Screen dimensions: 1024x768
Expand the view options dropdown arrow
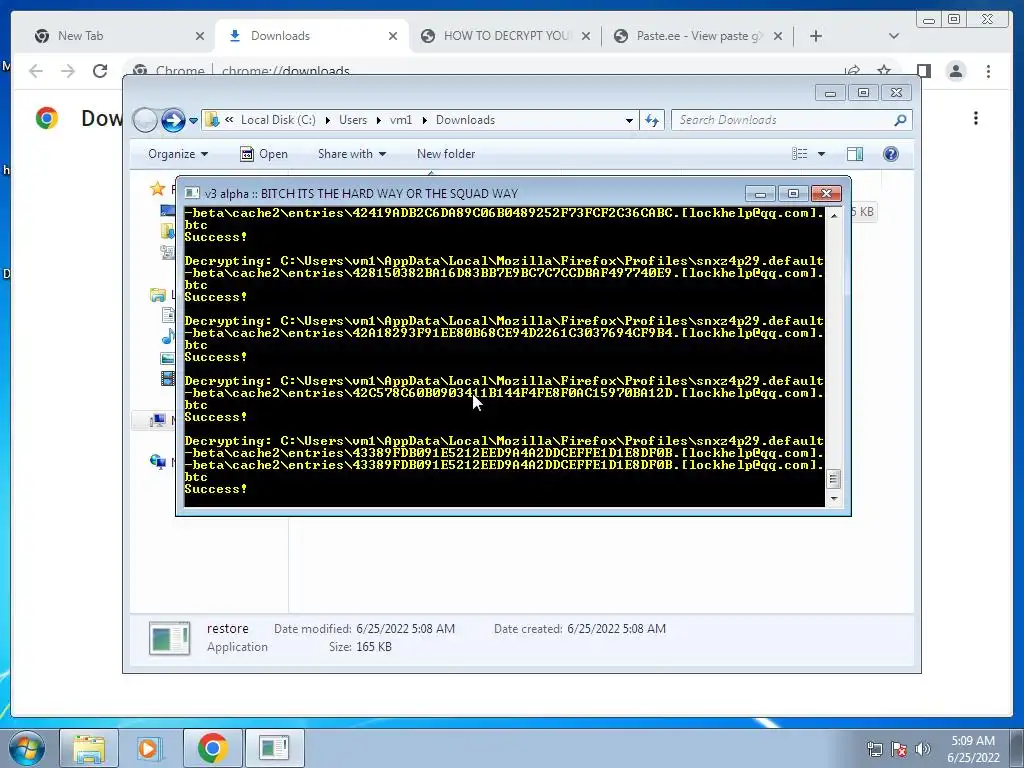(x=822, y=154)
